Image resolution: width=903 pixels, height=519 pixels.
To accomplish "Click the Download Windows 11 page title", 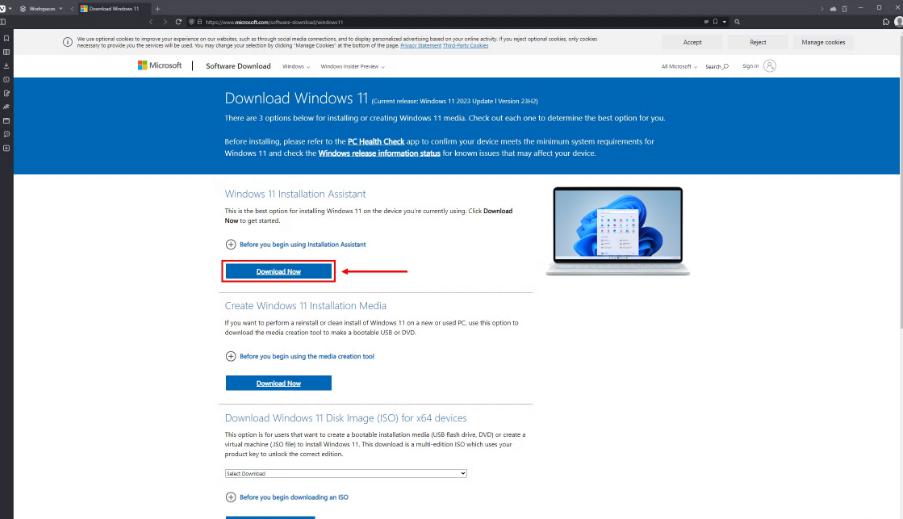I will pyautogui.click(x=296, y=99).
